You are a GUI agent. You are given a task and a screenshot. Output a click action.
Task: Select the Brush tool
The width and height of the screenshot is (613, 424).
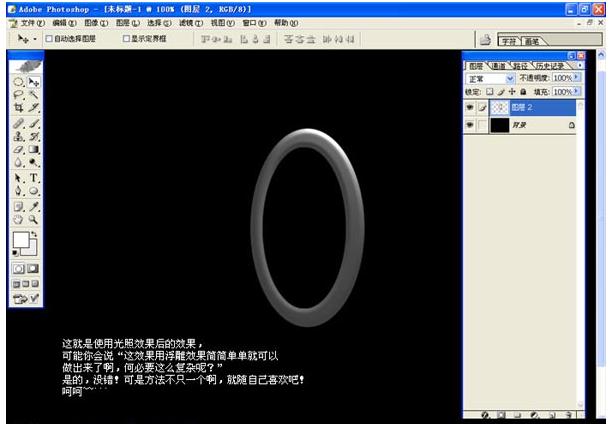(x=34, y=123)
